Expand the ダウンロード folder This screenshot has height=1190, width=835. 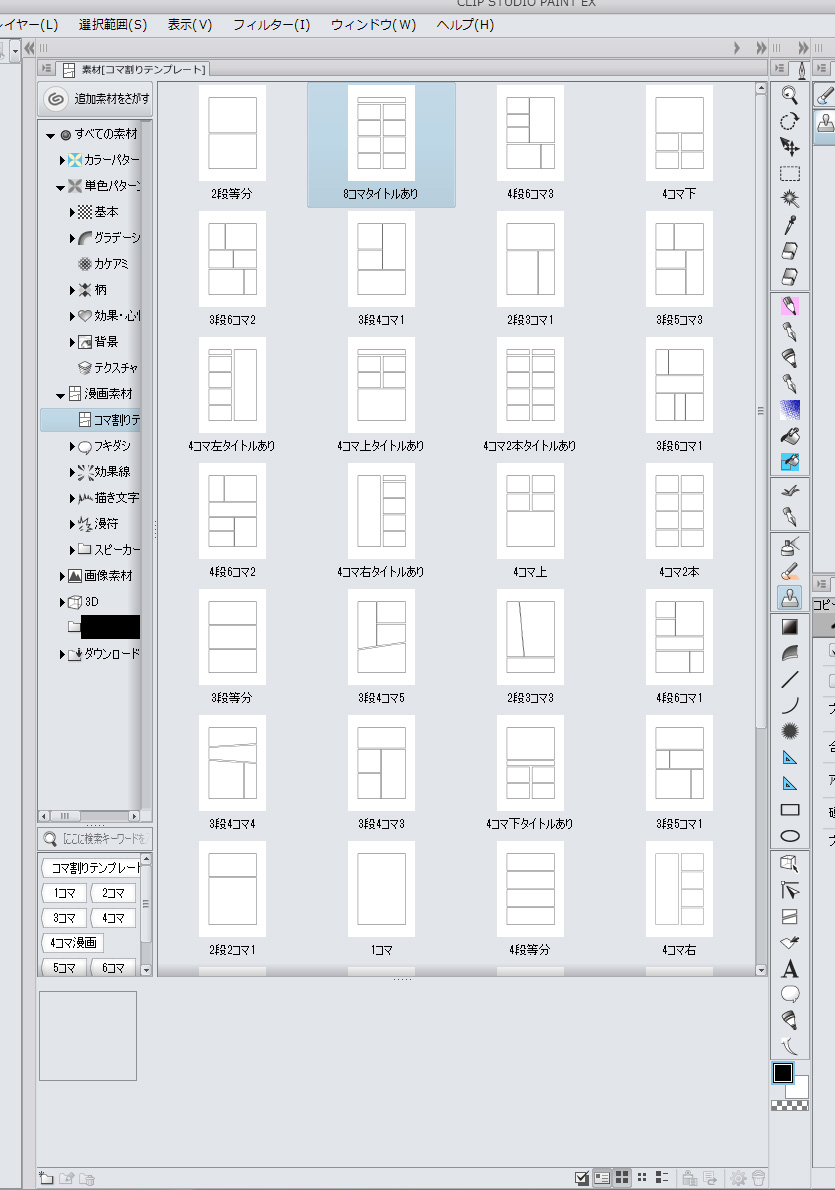click(62, 655)
